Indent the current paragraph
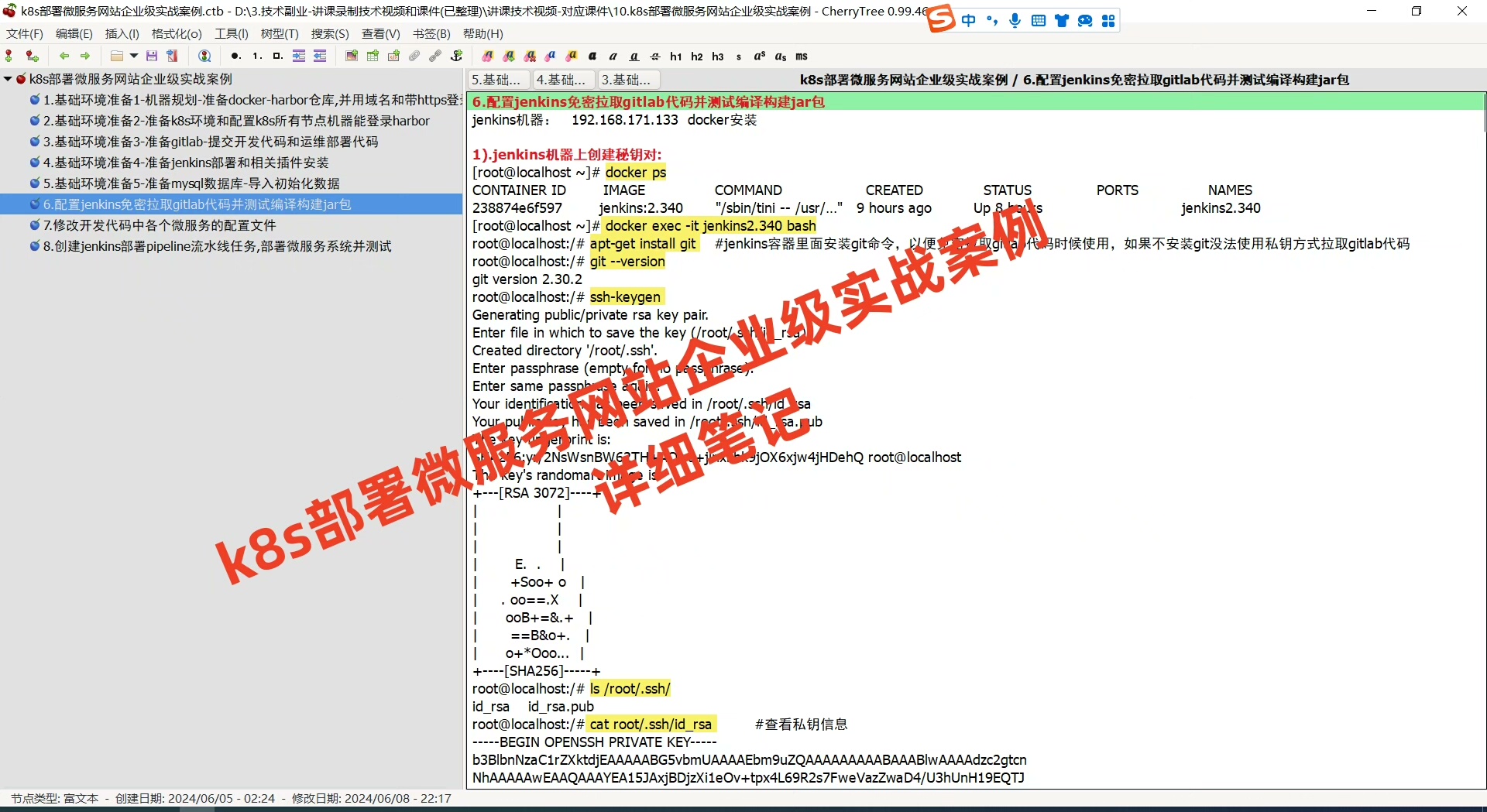This screenshot has height=812, width=1487. point(299,56)
